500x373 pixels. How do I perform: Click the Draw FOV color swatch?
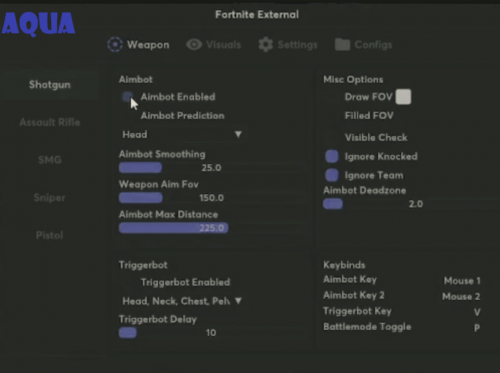click(x=403, y=97)
